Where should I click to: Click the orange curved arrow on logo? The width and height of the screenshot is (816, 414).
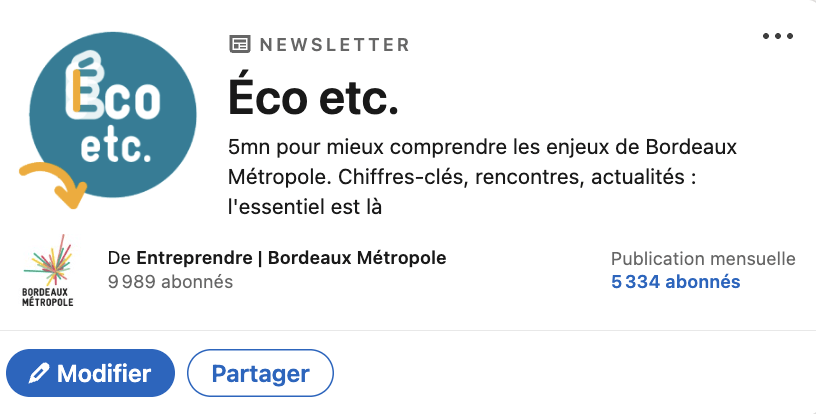pyautogui.click(x=55, y=185)
